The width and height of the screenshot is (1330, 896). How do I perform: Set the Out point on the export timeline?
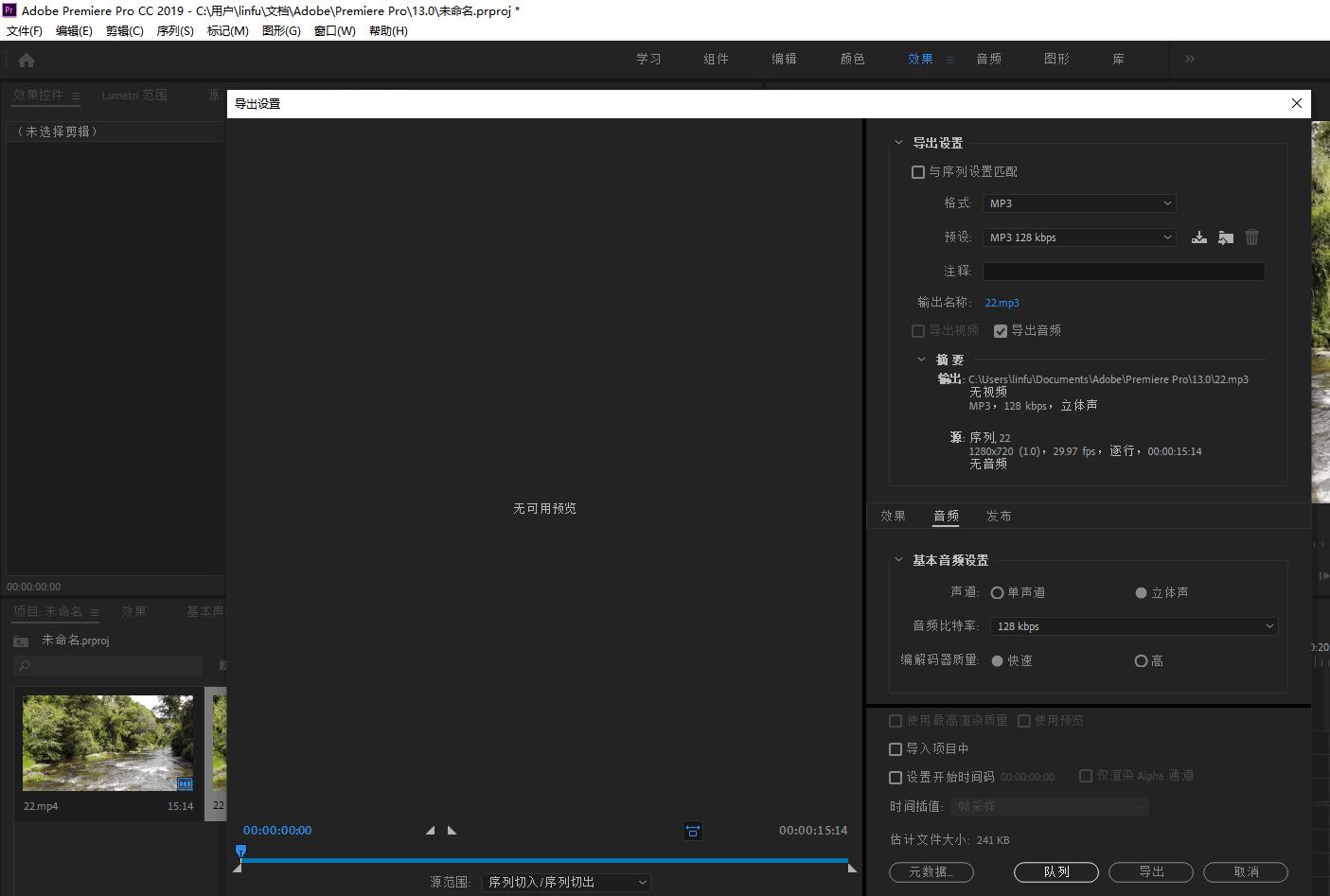coord(452,830)
